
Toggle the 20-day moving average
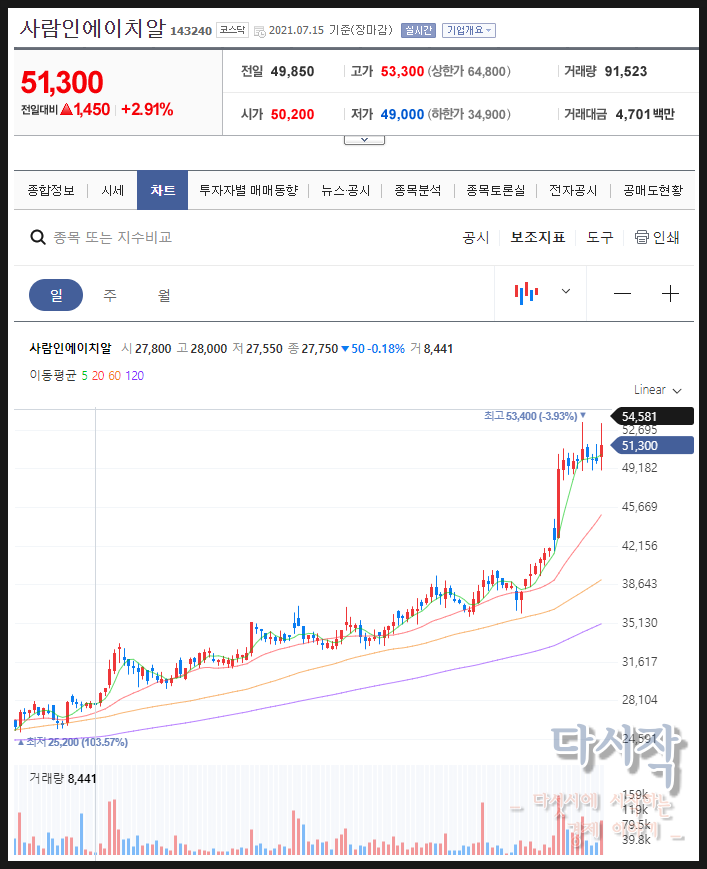[98, 376]
